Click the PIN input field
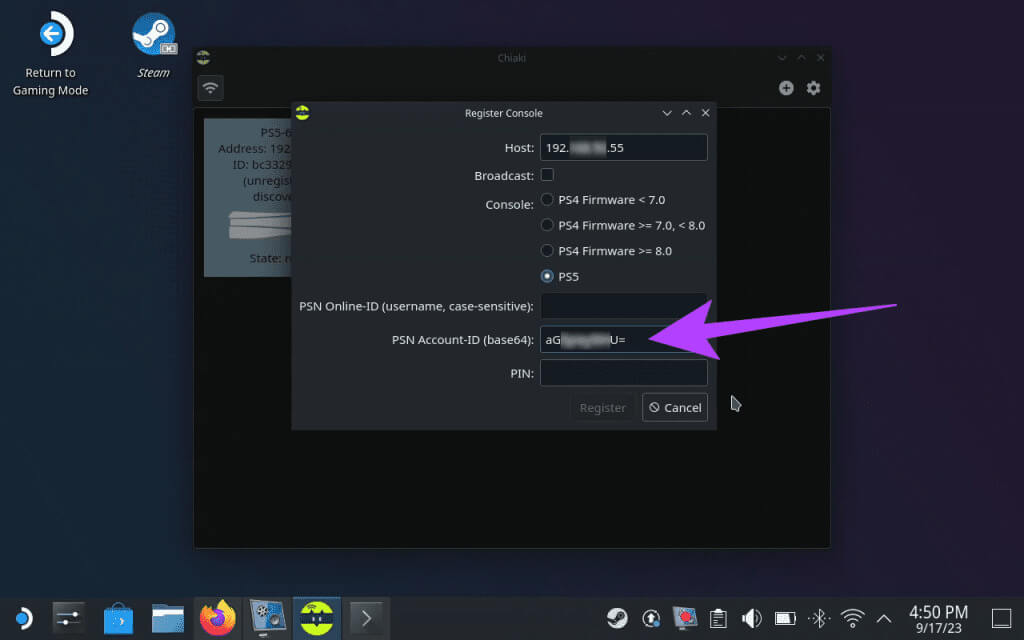The image size is (1024, 640). click(x=624, y=373)
